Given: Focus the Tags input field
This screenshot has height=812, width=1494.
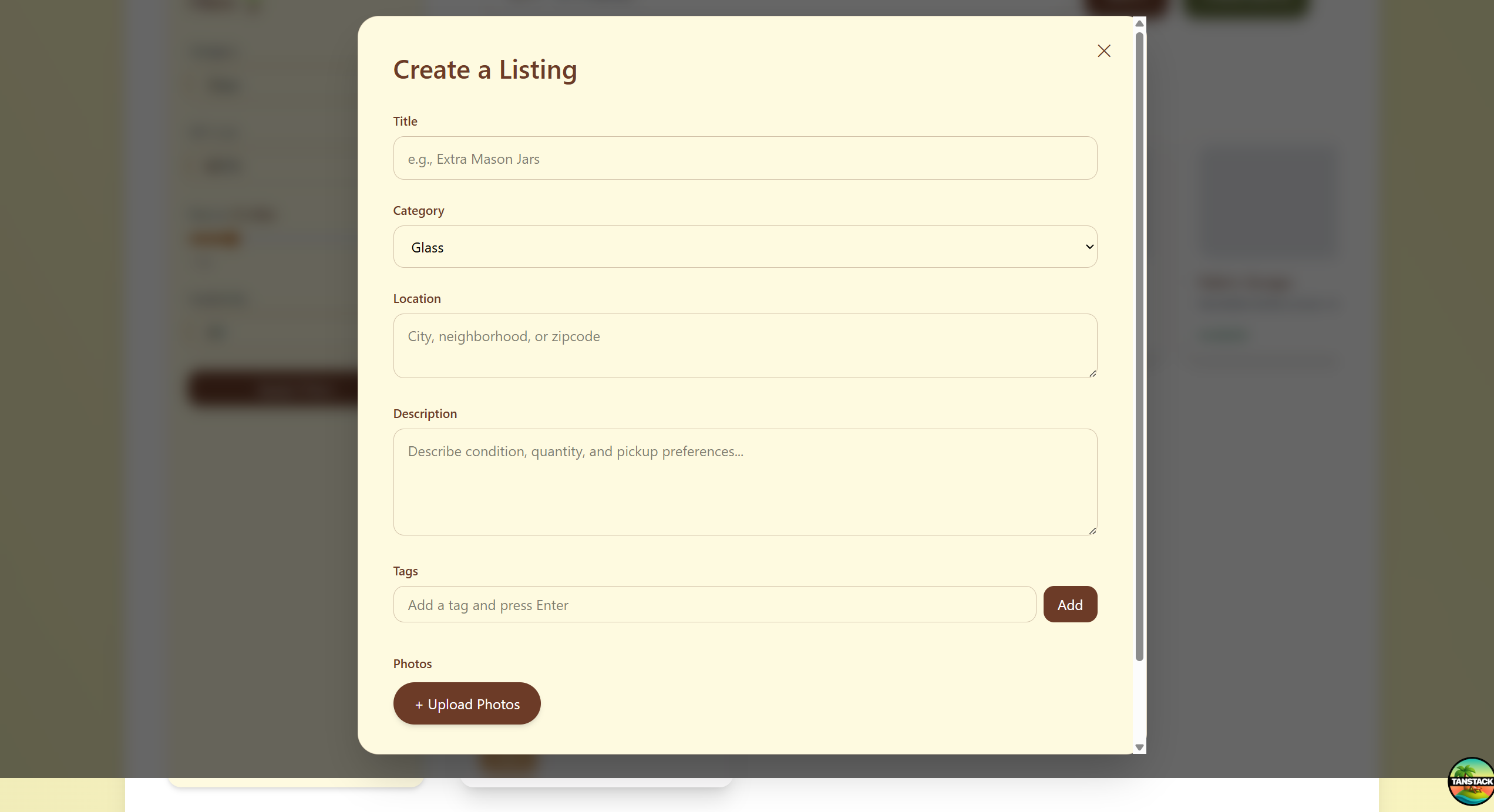Looking at the screenshot, I should point(714,605).
